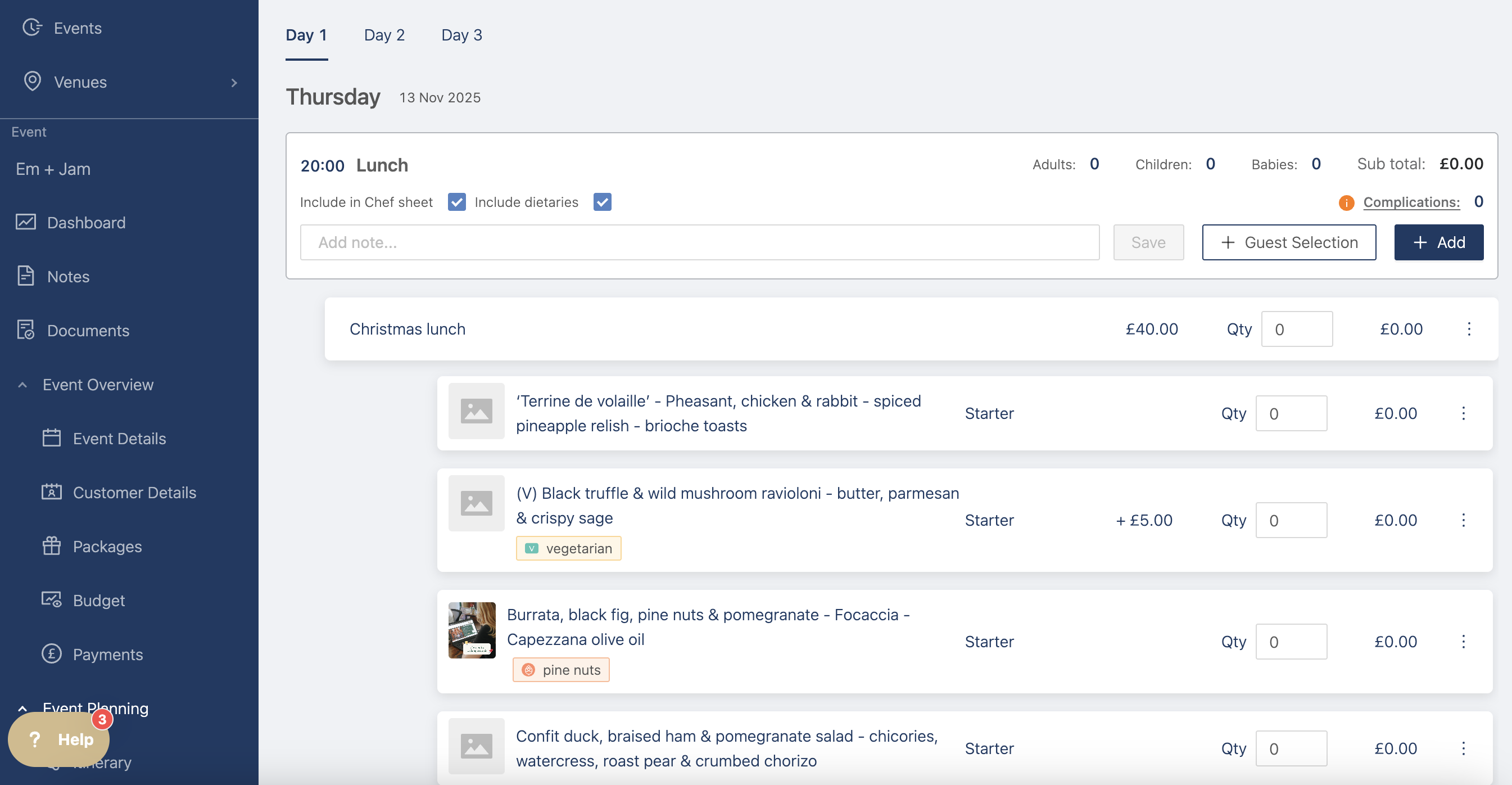This screenshot has width=1512, height=785.
Task: Open Documents via its sidebar icon
Action: coord(26,330)
